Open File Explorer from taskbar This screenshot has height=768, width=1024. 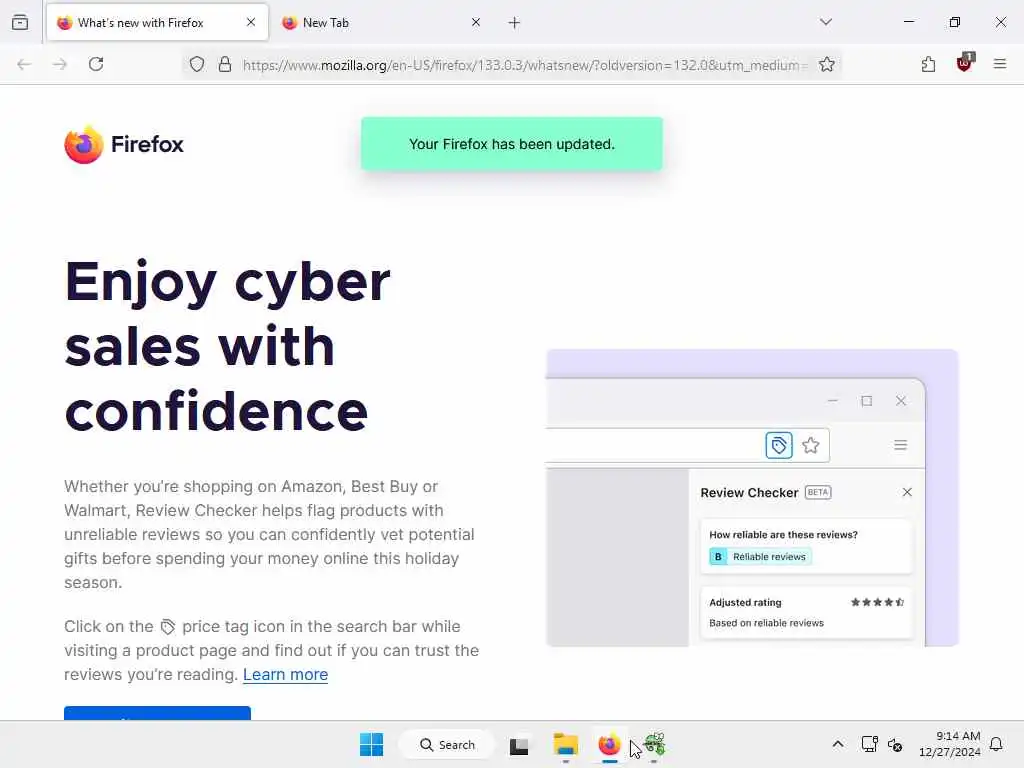click(x=566, y=745)
